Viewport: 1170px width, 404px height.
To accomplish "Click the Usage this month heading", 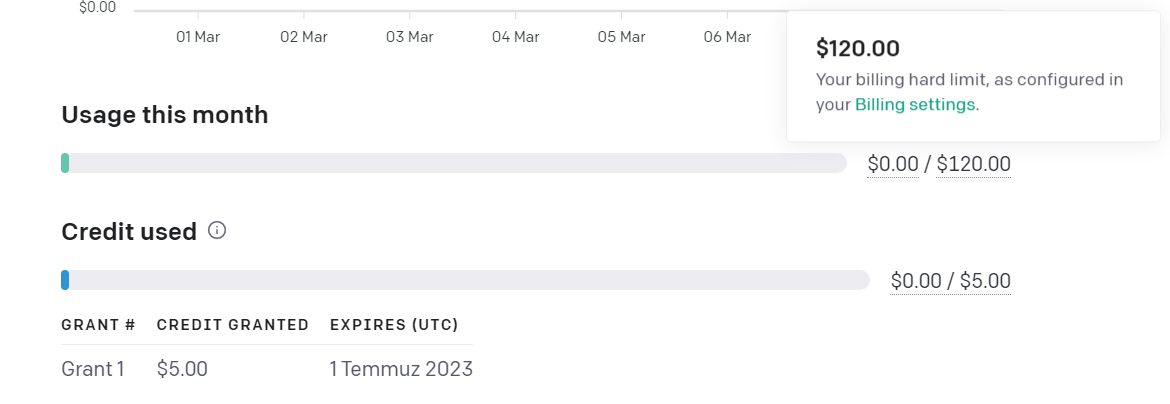I will 164,115.
